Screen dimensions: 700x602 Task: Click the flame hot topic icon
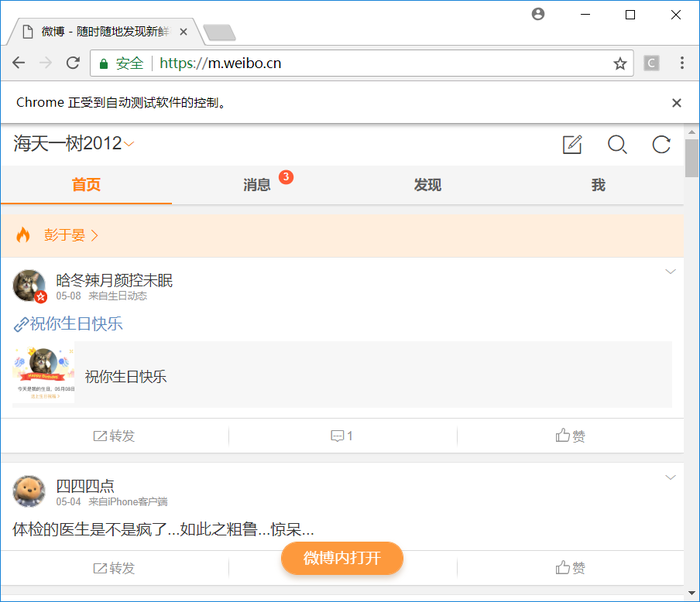click(x=23, y=235)
